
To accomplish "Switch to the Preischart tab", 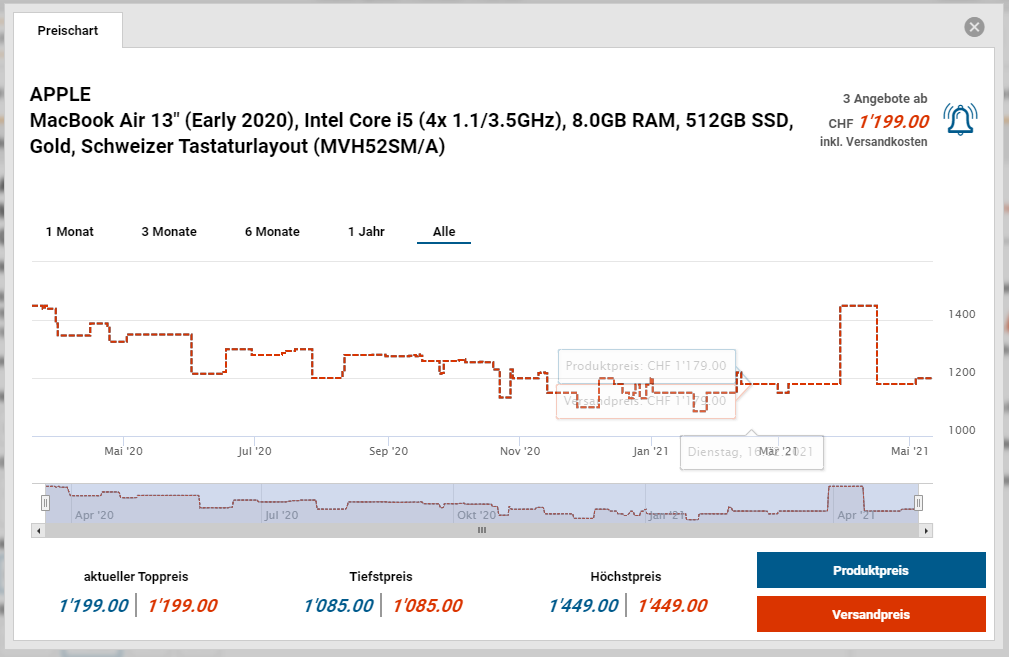I will pos(68,30).
